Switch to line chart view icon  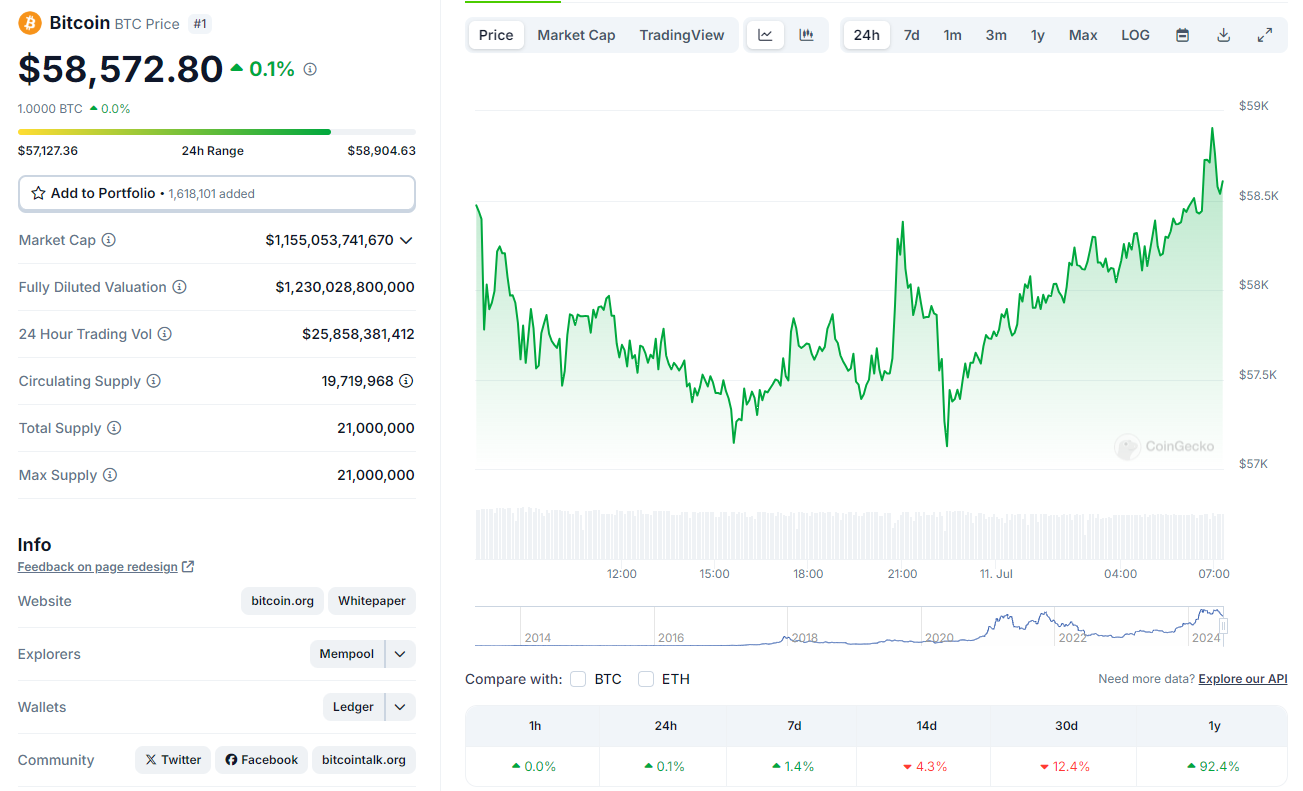click(x=765, y=35)
